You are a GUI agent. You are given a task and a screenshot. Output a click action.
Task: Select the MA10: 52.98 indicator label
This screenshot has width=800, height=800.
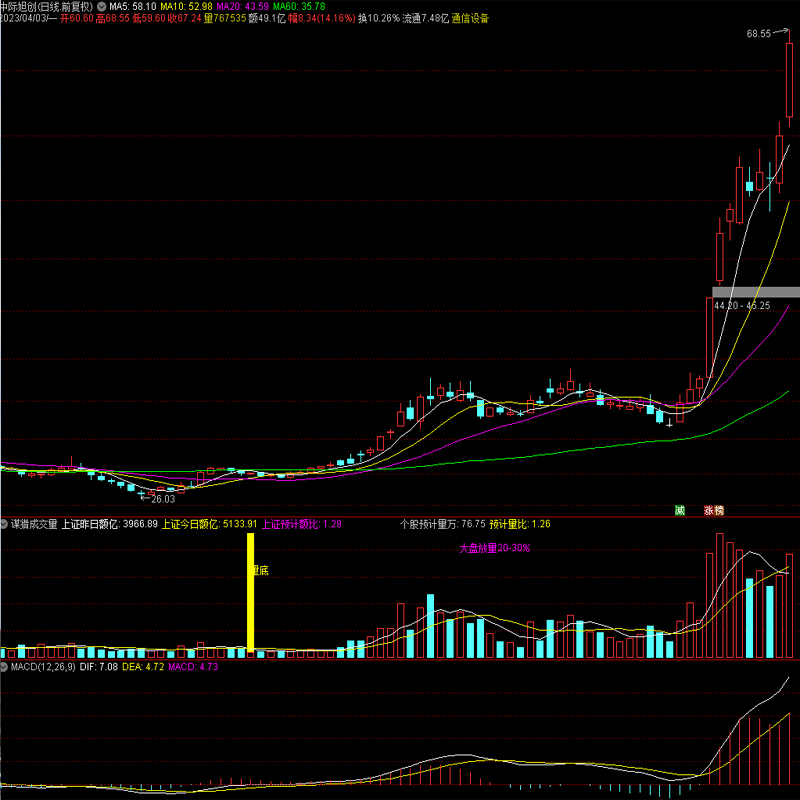click(x=186, y=6)
